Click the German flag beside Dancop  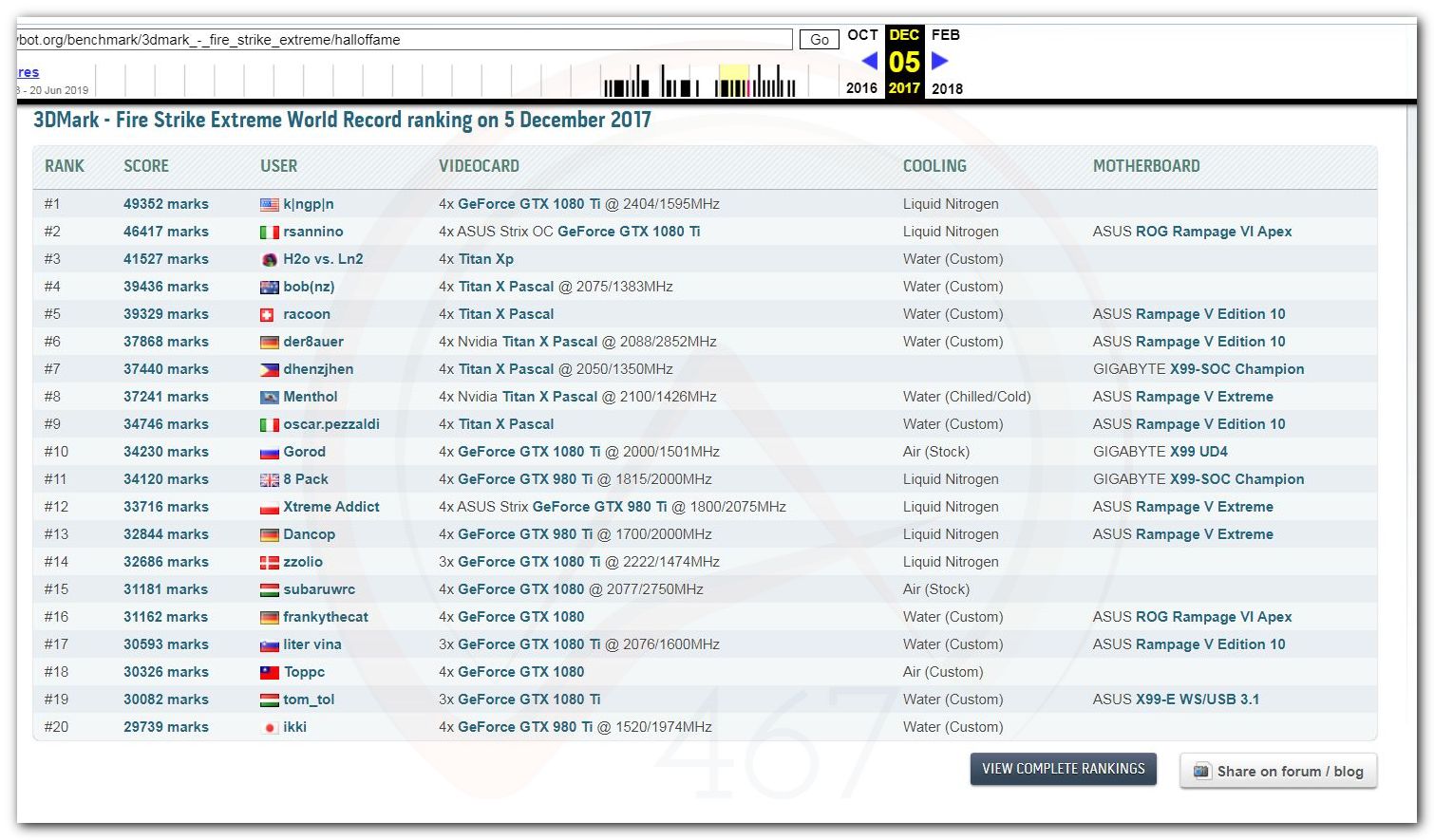click(270, 534)
